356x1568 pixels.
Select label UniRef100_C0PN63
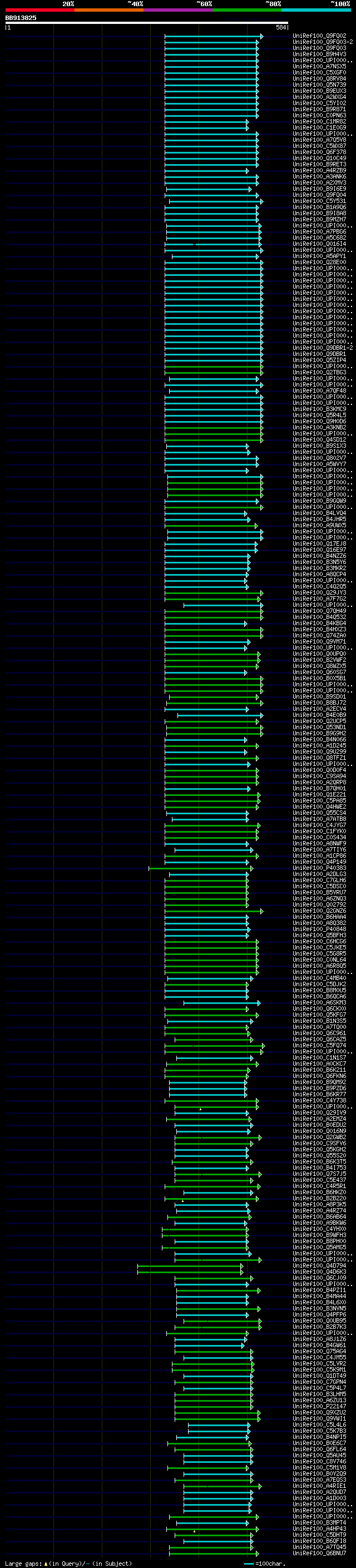[x=319, y=115]
